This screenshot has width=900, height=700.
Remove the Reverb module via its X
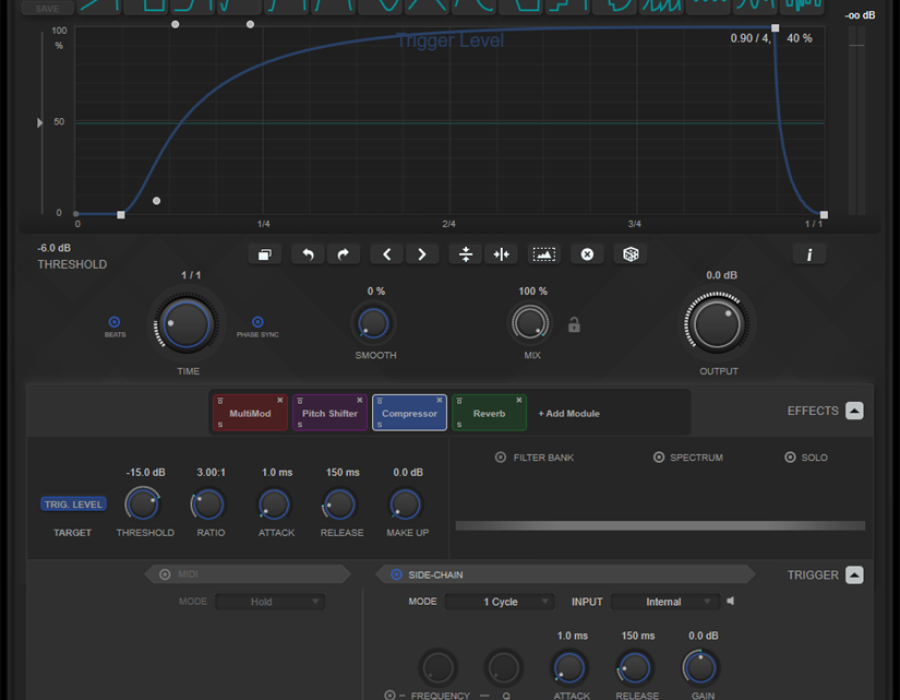519,400
